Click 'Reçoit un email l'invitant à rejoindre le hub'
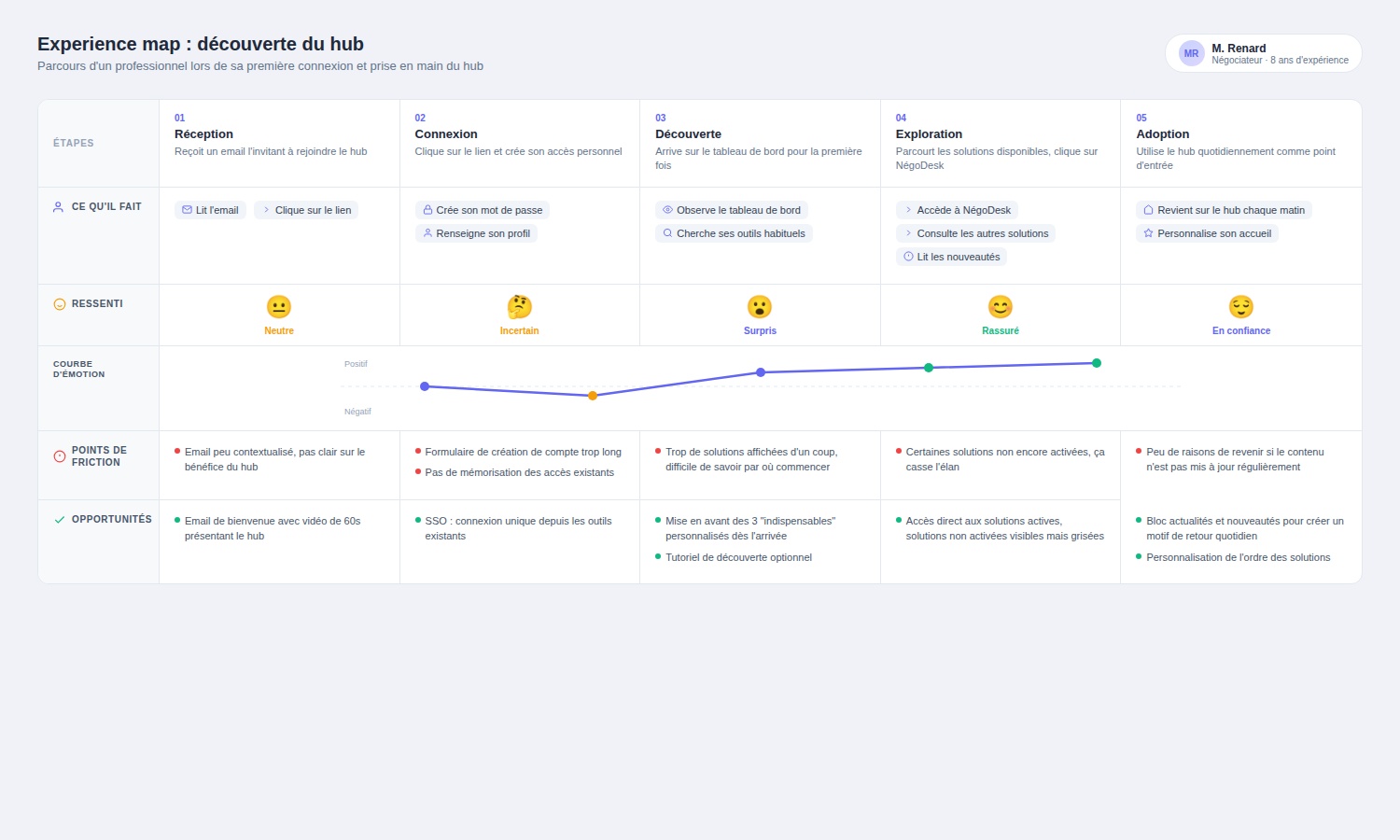Screen dimensions: 1400x840 click(271, 151)
